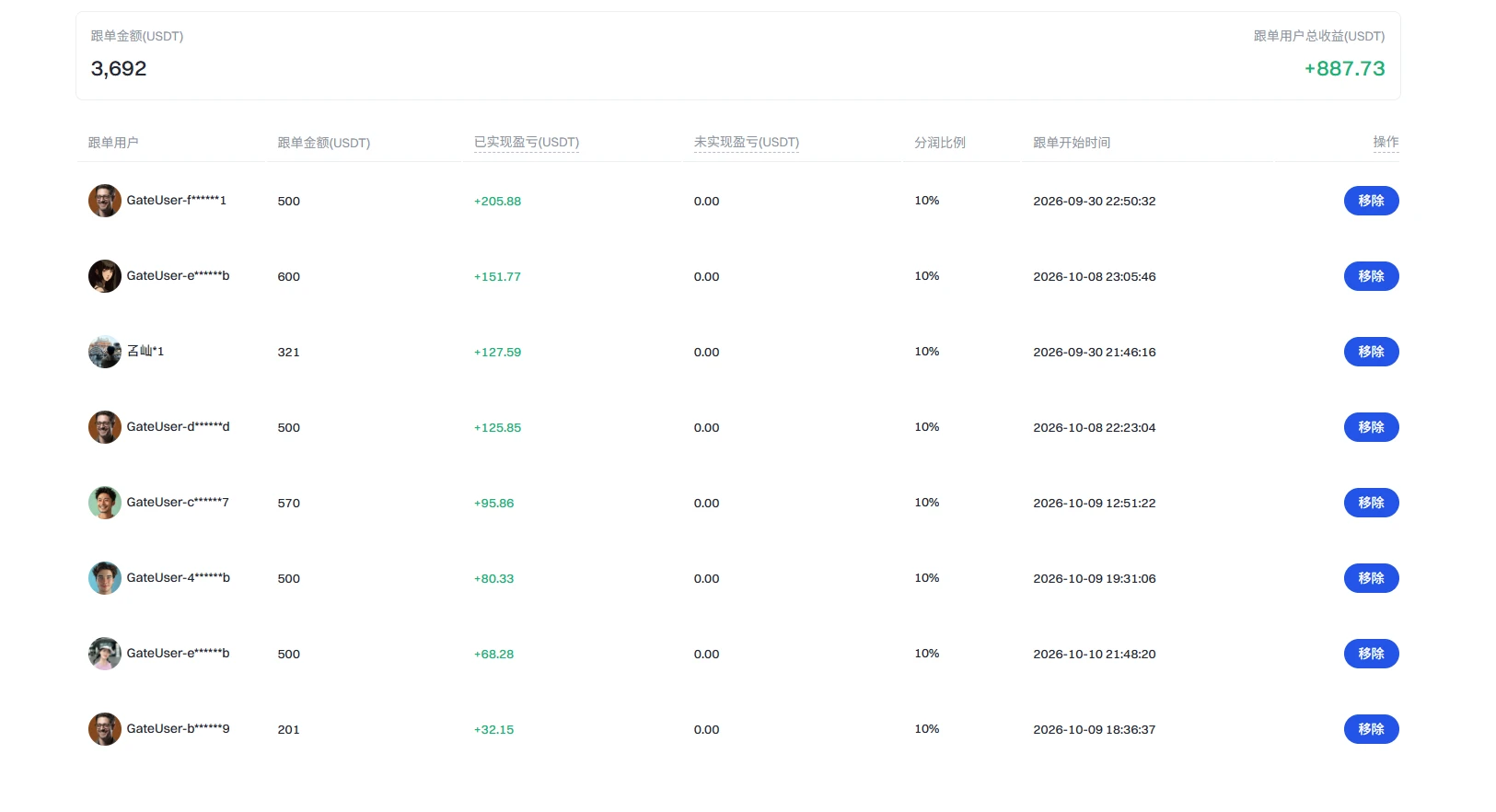Image resolution: width=1496 pixels, height=812 pixels.
Task: Click username GateUser-4******b
Action: pos(179,577)
